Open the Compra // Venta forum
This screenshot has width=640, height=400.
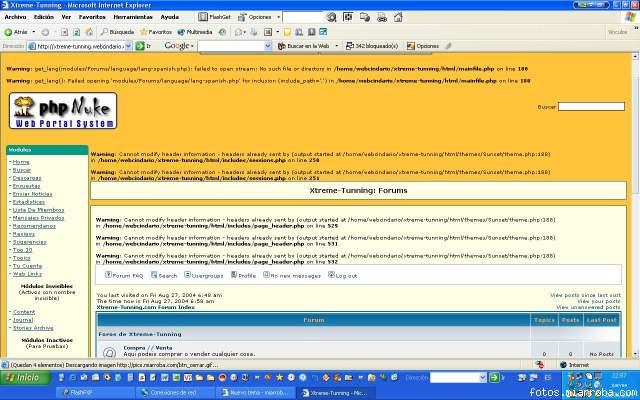click(148, 348)
